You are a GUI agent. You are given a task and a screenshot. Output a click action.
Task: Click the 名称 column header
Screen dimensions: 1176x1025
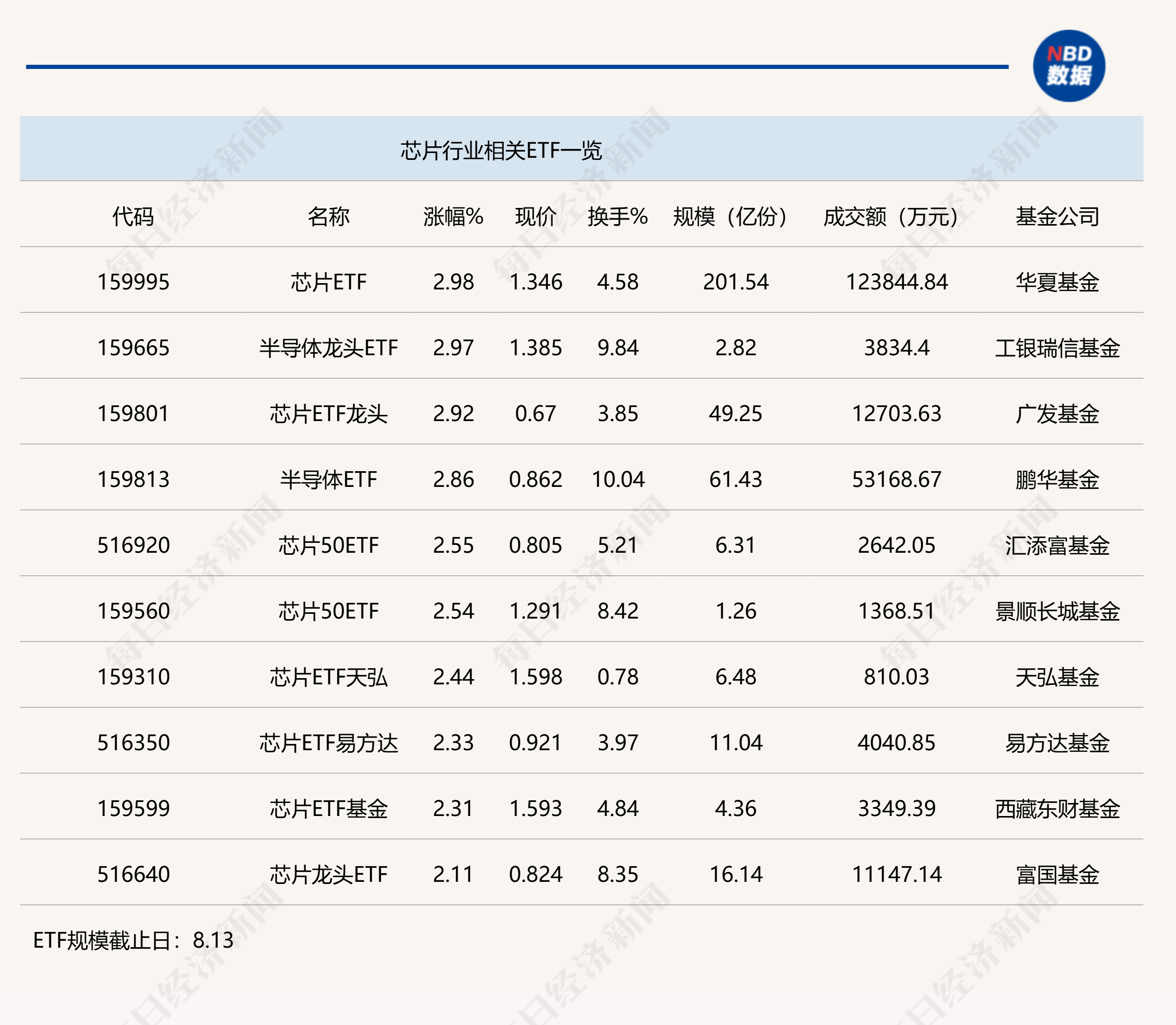328,216
